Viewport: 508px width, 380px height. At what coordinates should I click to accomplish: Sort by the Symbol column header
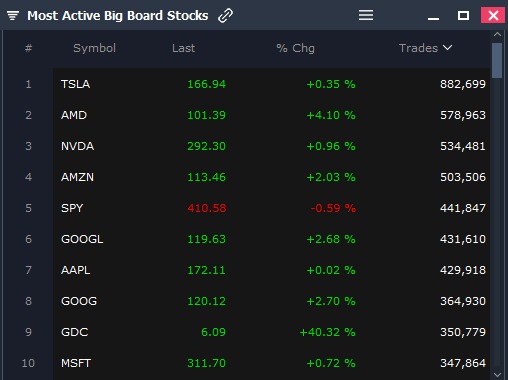tap(94, 48)
